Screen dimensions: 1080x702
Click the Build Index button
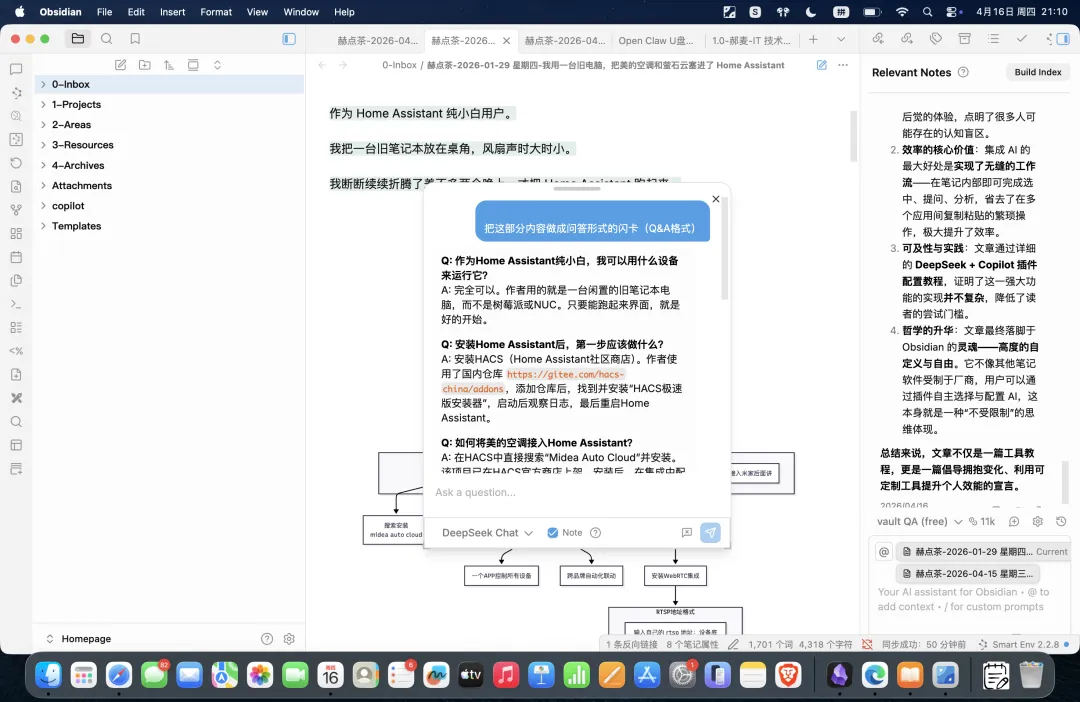[x=1037, y=72]
